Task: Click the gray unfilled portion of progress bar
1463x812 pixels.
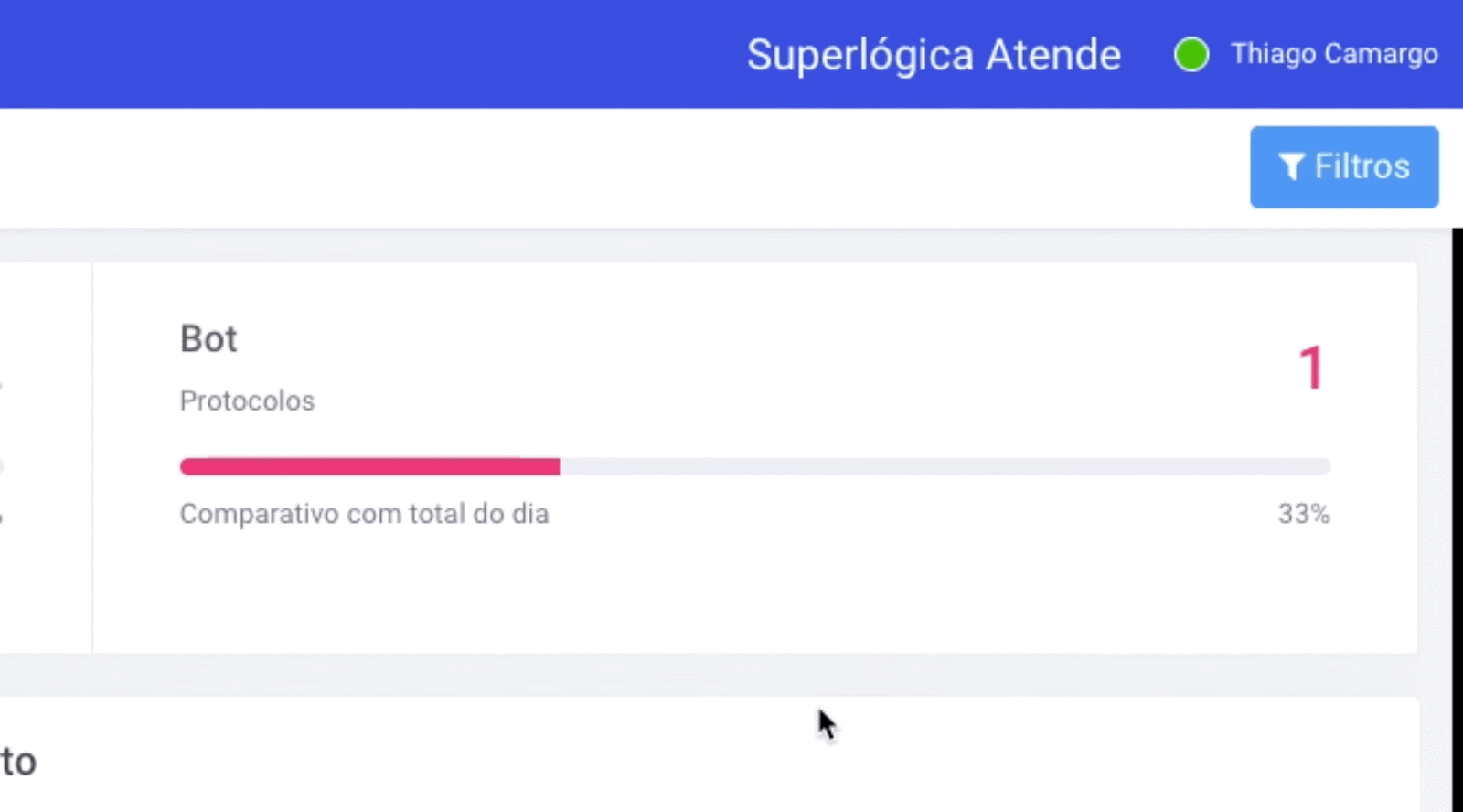Action: 945,467
